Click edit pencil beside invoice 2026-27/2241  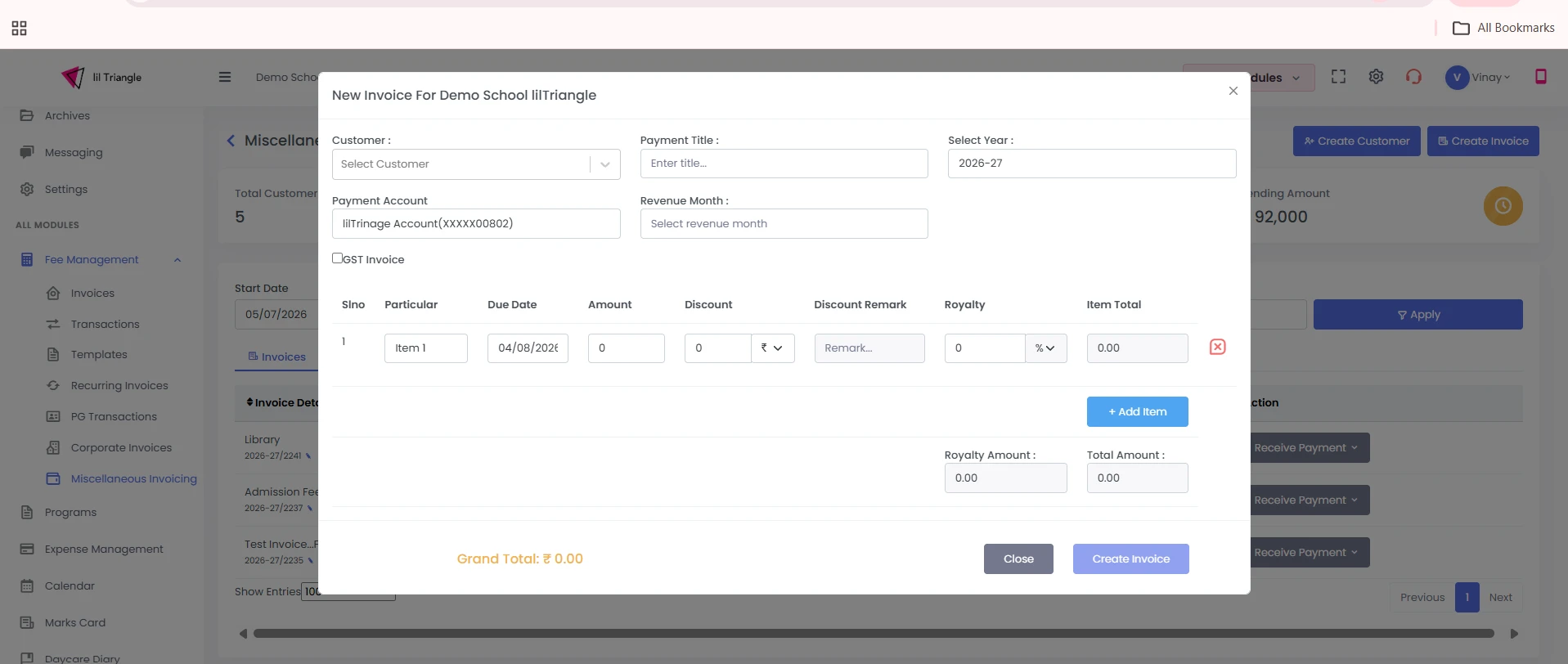click(308, 456)
